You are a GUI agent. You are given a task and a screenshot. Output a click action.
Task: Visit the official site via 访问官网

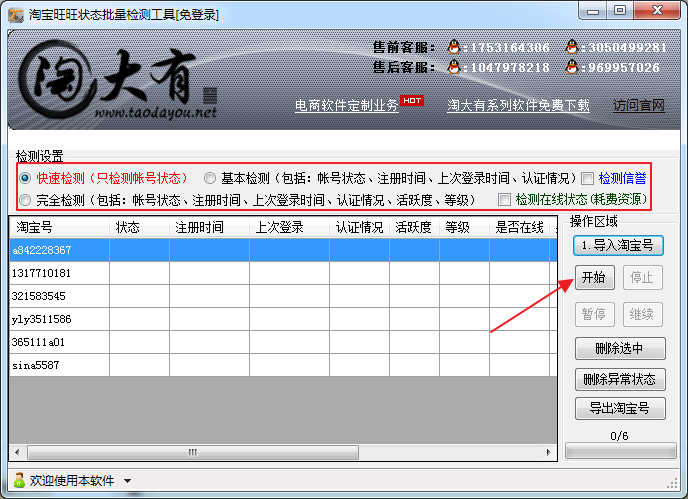(639, 105)
